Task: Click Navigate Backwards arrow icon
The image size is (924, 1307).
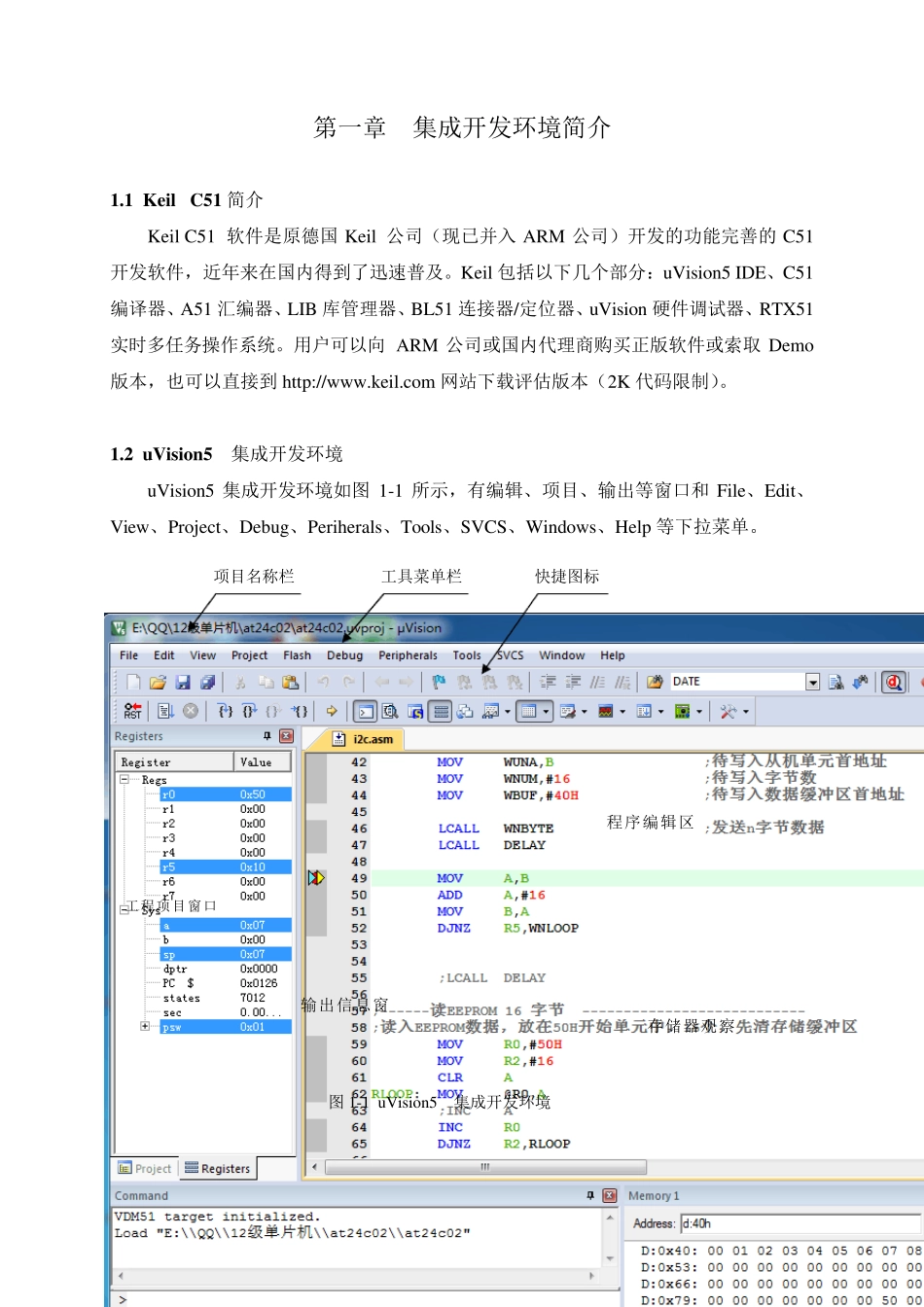Action: click(381, 682)
